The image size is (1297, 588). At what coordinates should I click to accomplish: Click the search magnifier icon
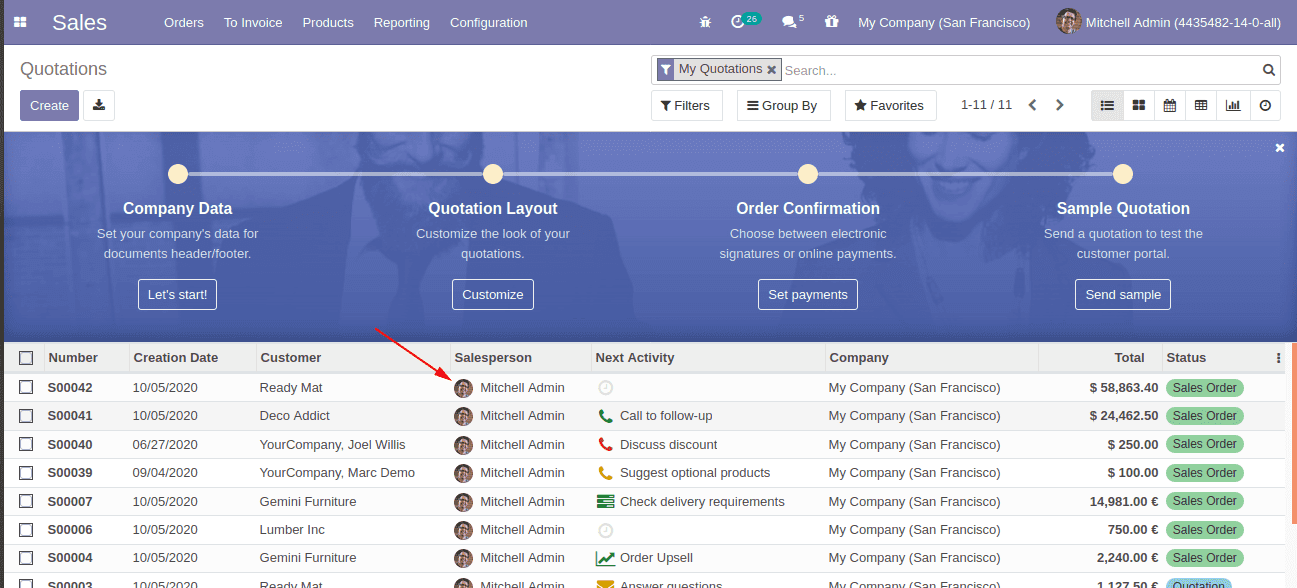coord(1268,70)
